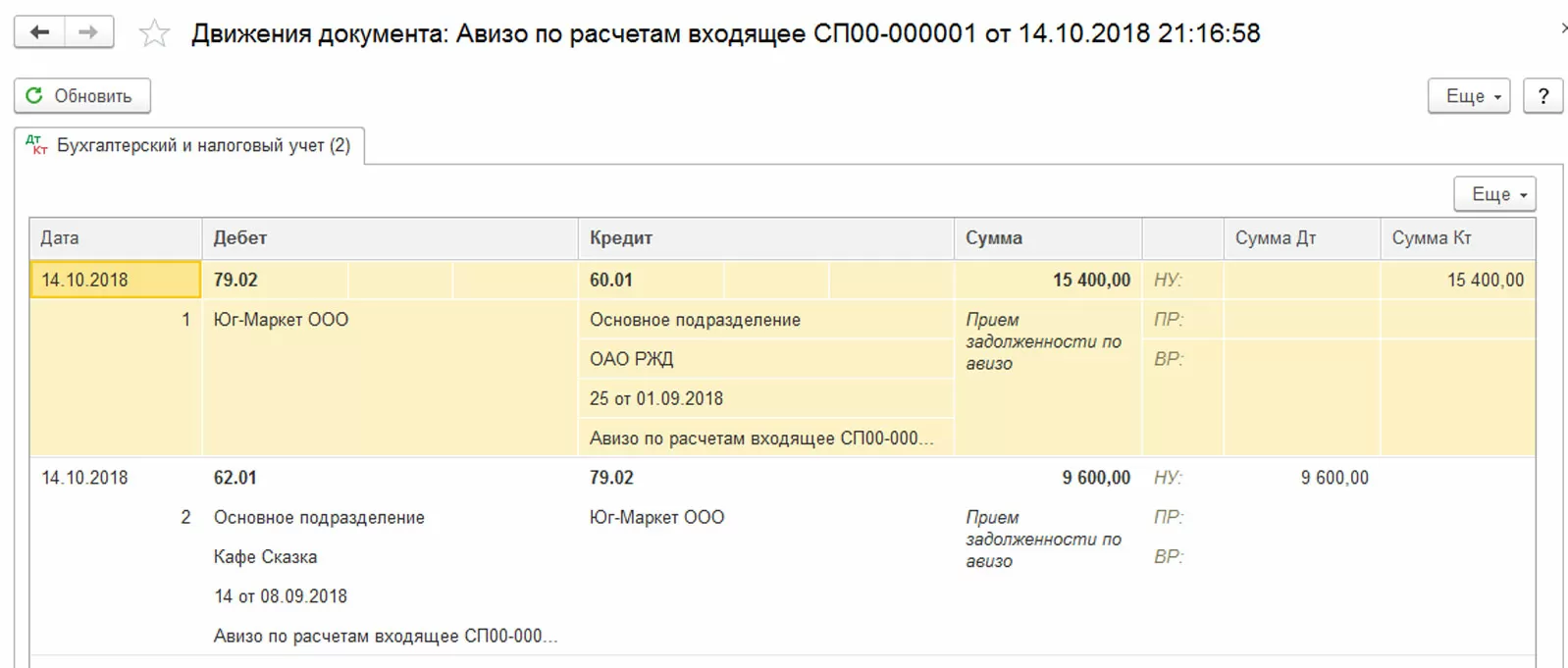Add document to favorites with star icon

(154, 34)
